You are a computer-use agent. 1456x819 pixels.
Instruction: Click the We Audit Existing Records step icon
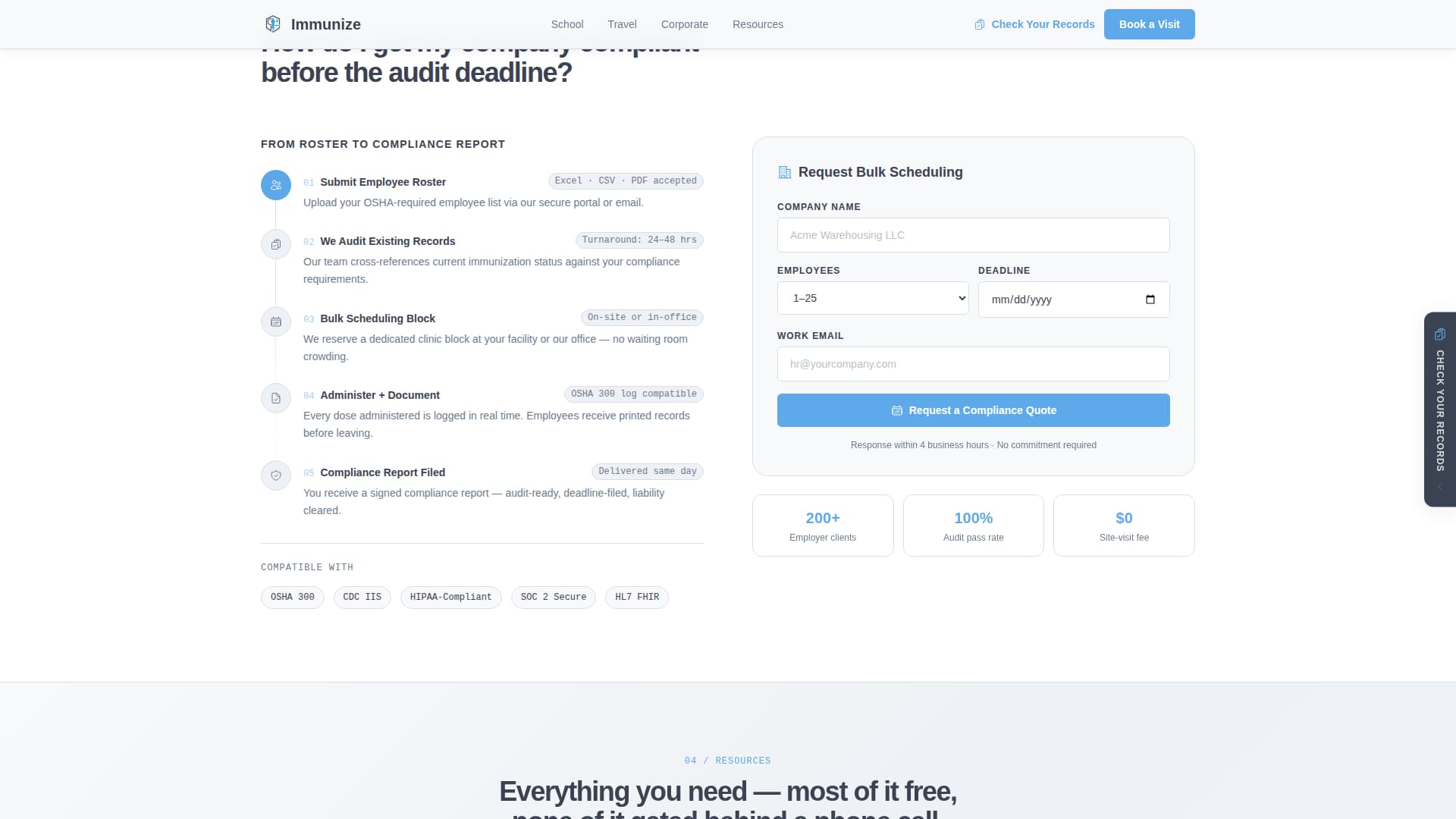tap(276, 244)
